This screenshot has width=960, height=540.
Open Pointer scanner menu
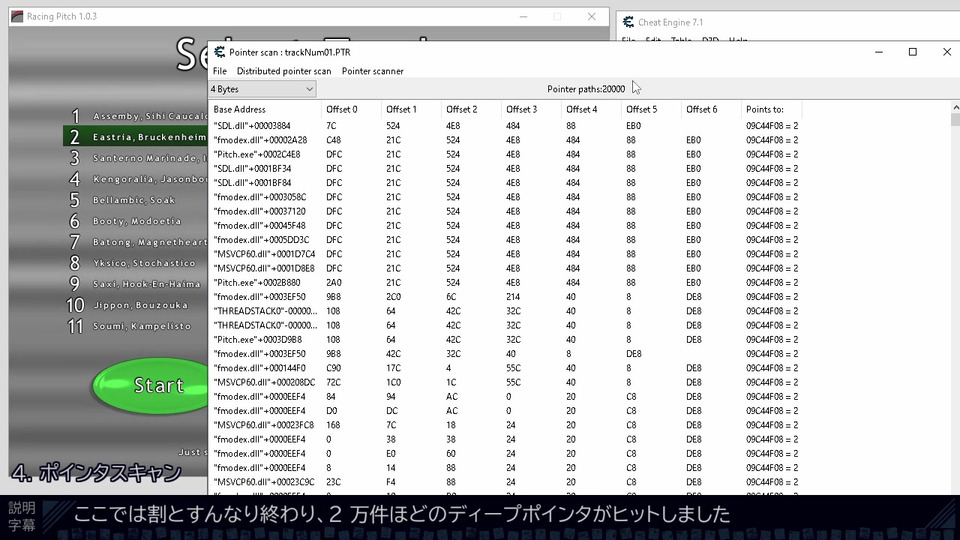(372, 71)
